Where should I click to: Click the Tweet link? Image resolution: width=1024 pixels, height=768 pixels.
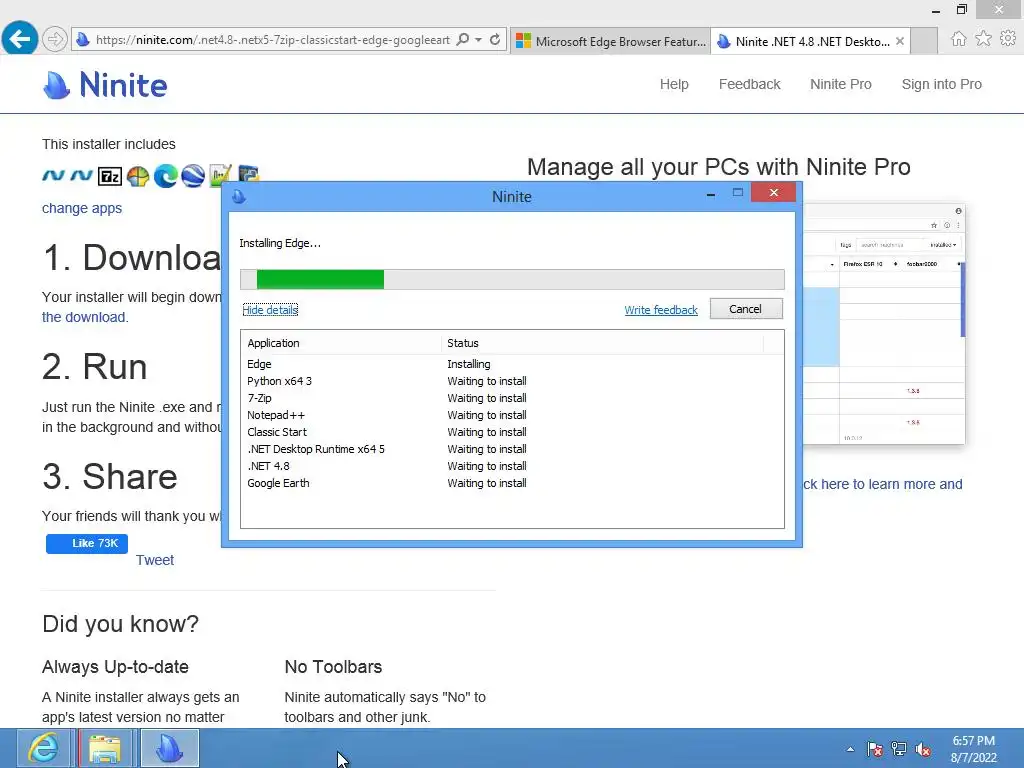pyautogui.click(x=155, y=560)
